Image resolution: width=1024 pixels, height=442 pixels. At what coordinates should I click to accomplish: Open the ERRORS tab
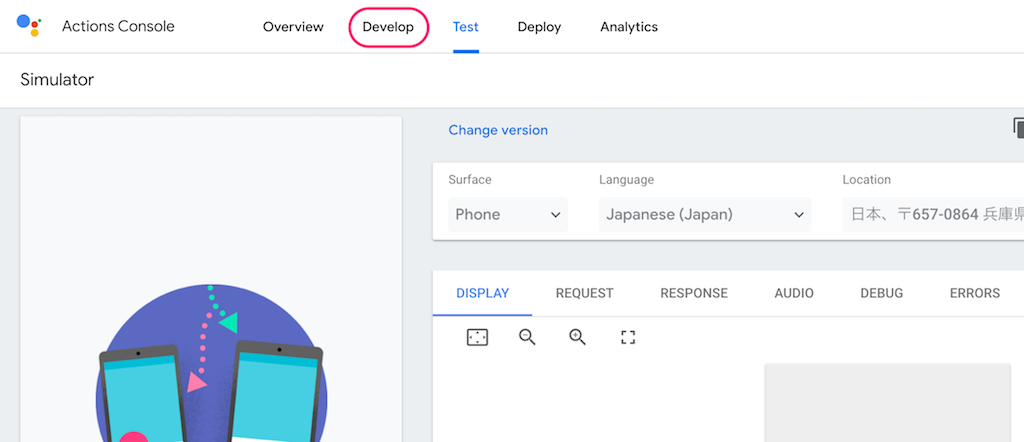pos(975,293)
